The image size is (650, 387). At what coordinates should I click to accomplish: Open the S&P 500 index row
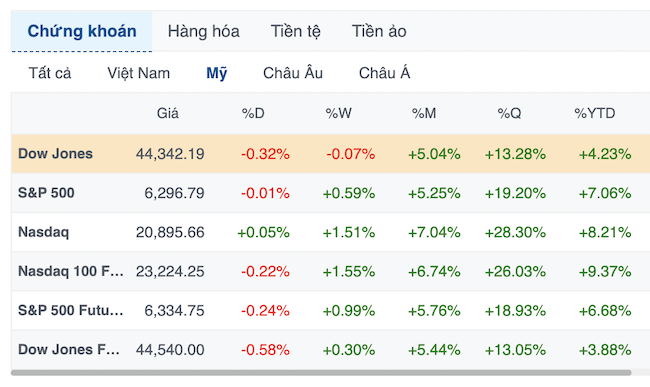[x=330, y=193]
